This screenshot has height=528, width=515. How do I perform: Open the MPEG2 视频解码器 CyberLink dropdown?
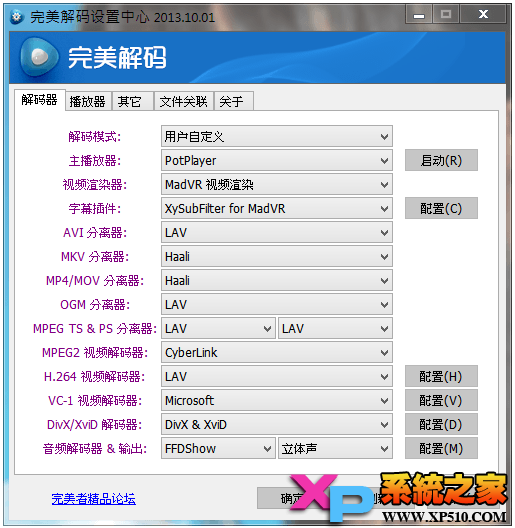pos(277,353)
